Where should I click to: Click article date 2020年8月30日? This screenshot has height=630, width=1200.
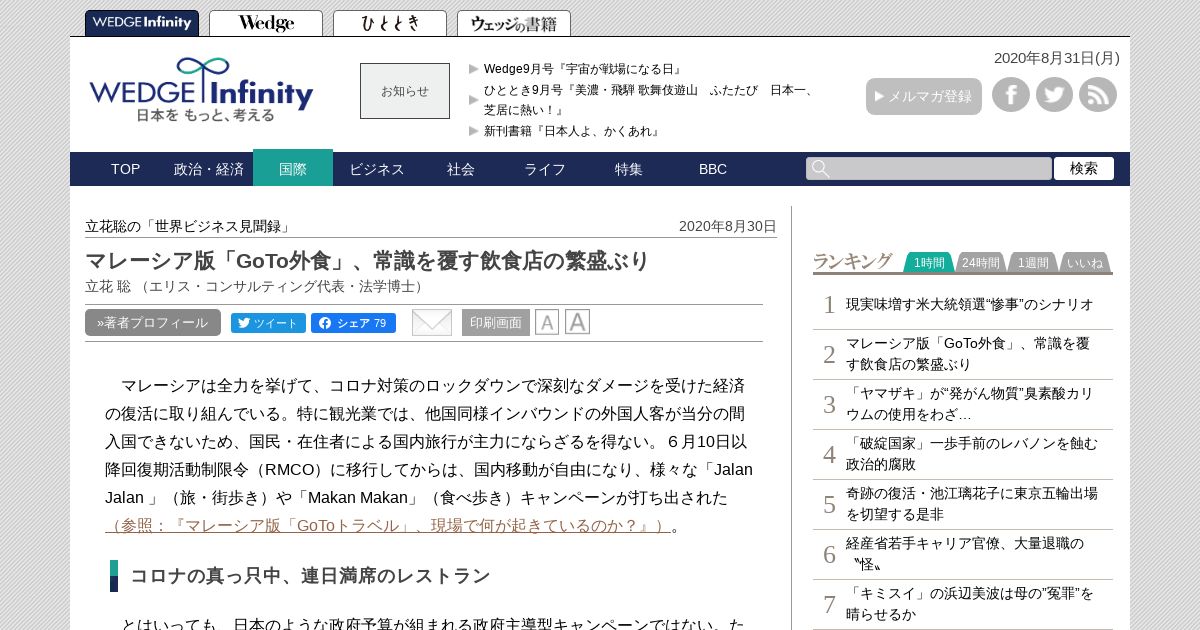[x=728, y=226]
